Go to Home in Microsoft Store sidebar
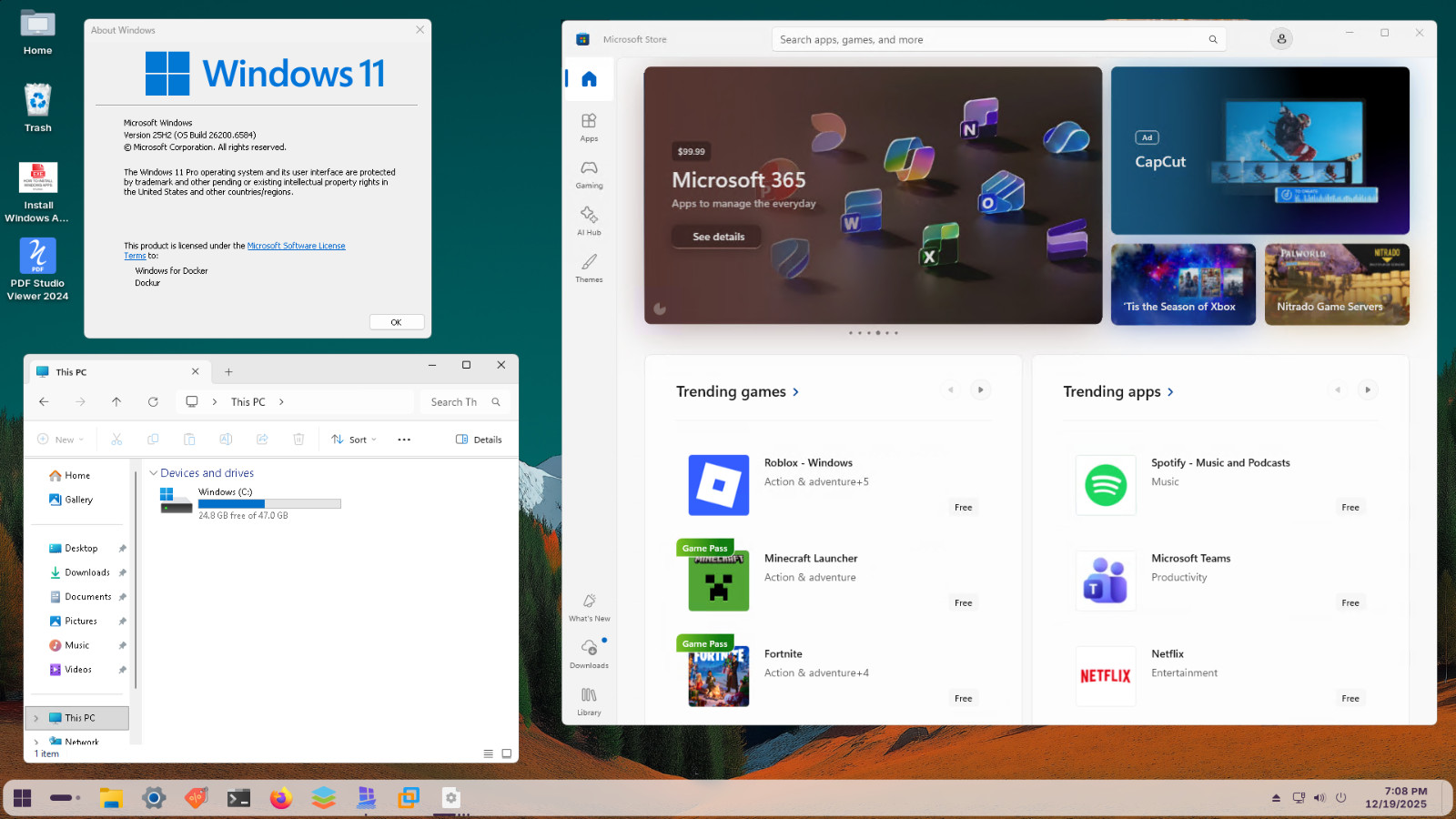 [x=589, y=79]
